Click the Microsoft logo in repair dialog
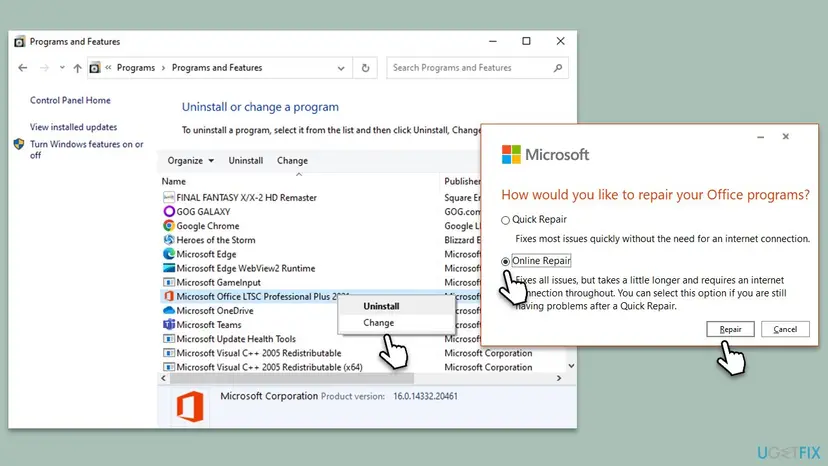 511,155
